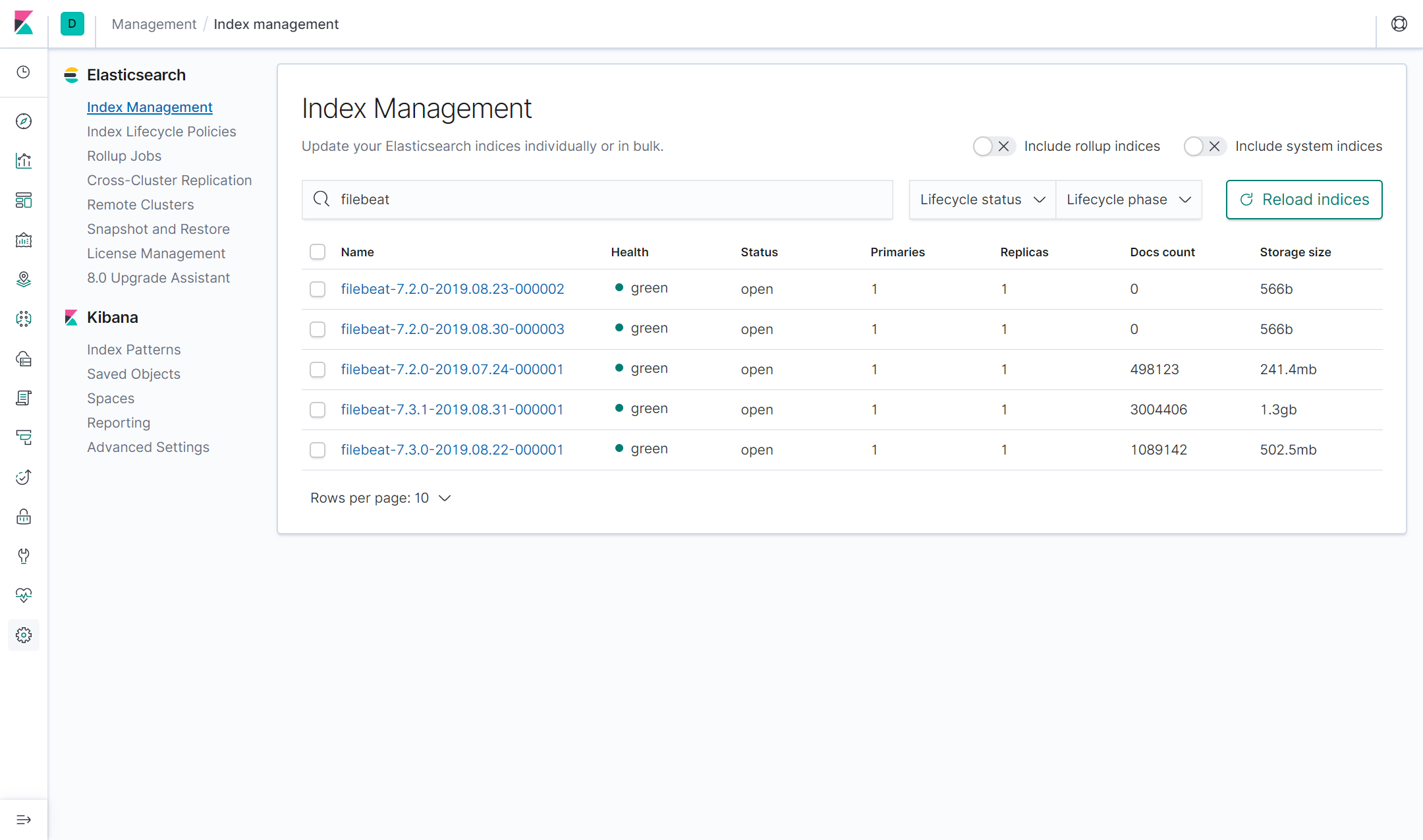The width and height of the screenshot is (1423, 840).
Task: Open Snapshot and Restore section
Action: 158,229
